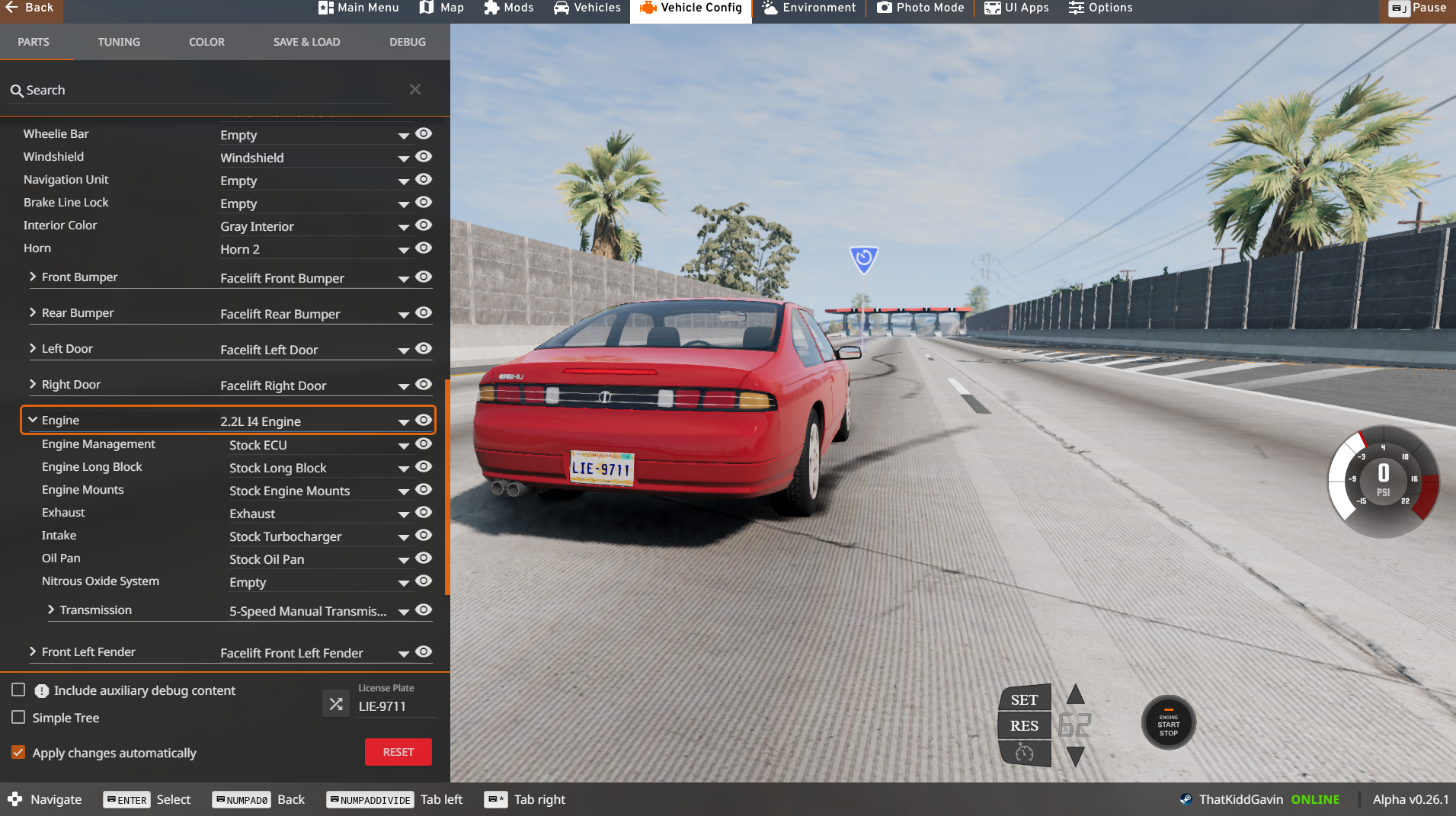The image size is (1456, 816).
Task: Toggle visibility eye for Windshield
Action: pos(424,156)
